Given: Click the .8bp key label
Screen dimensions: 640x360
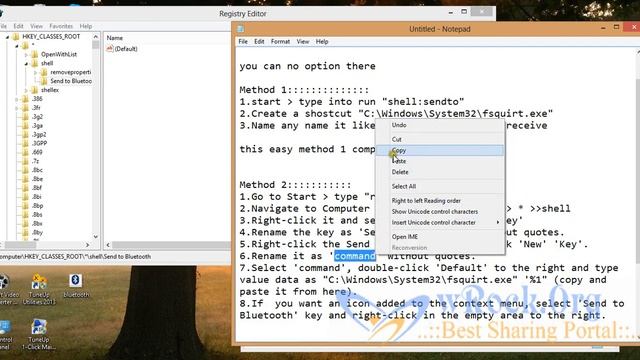Looking at the screenshot, I should [38, 206].
